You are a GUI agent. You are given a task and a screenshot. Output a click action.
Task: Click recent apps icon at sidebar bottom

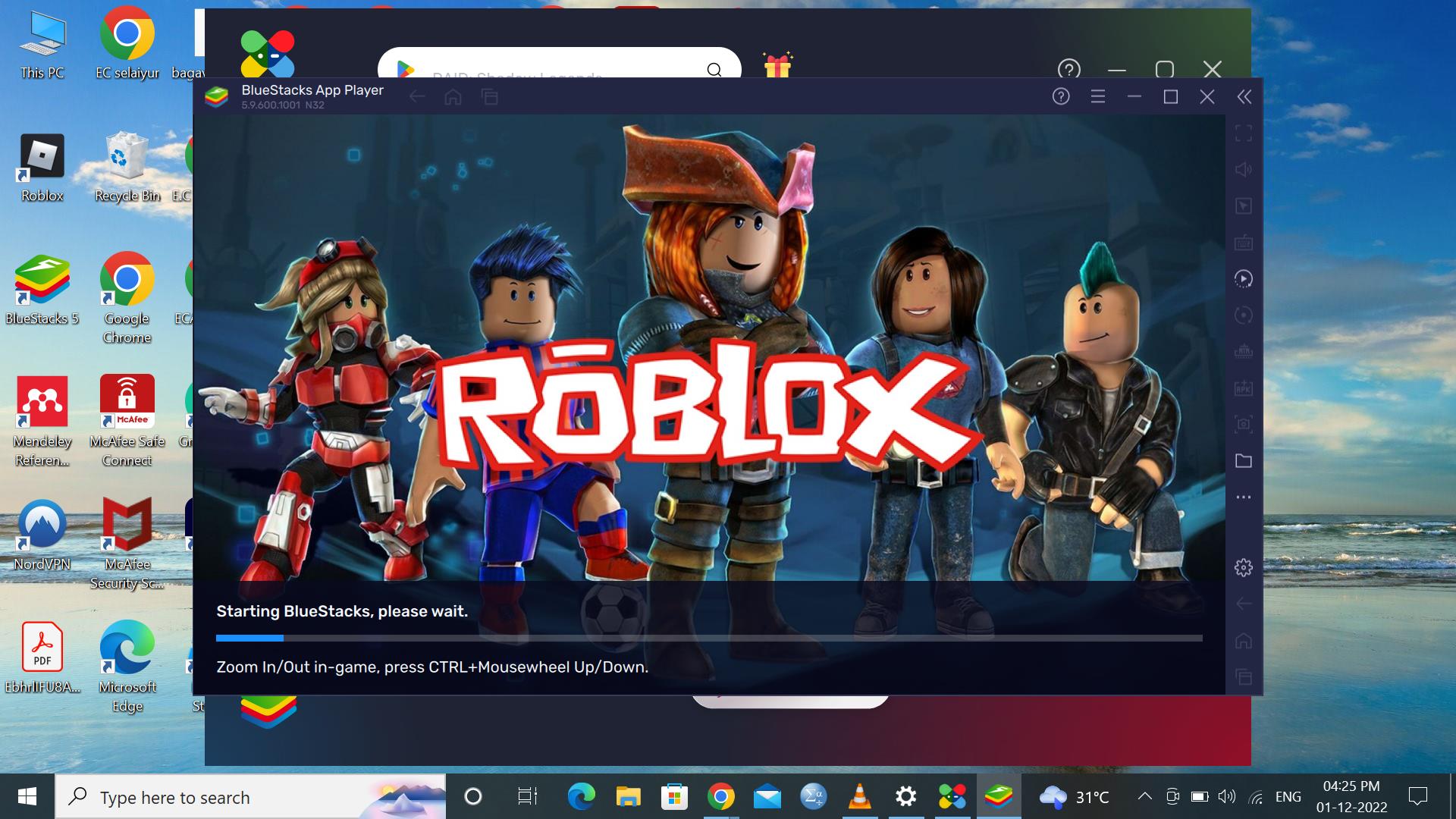coord(1244,676)
